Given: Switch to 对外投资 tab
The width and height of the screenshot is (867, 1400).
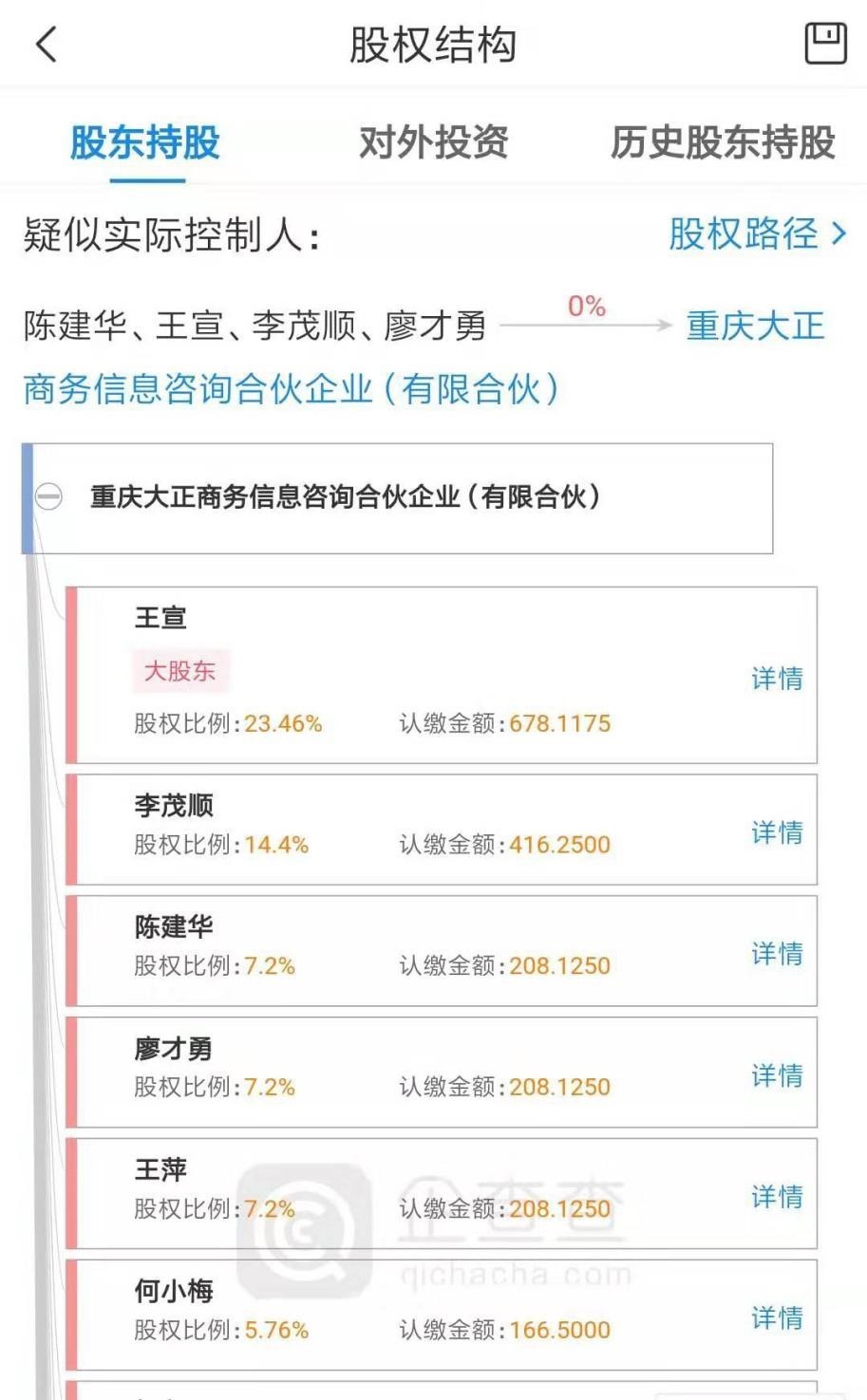Looking at the screenshot, I should click(x=433, y=143).
